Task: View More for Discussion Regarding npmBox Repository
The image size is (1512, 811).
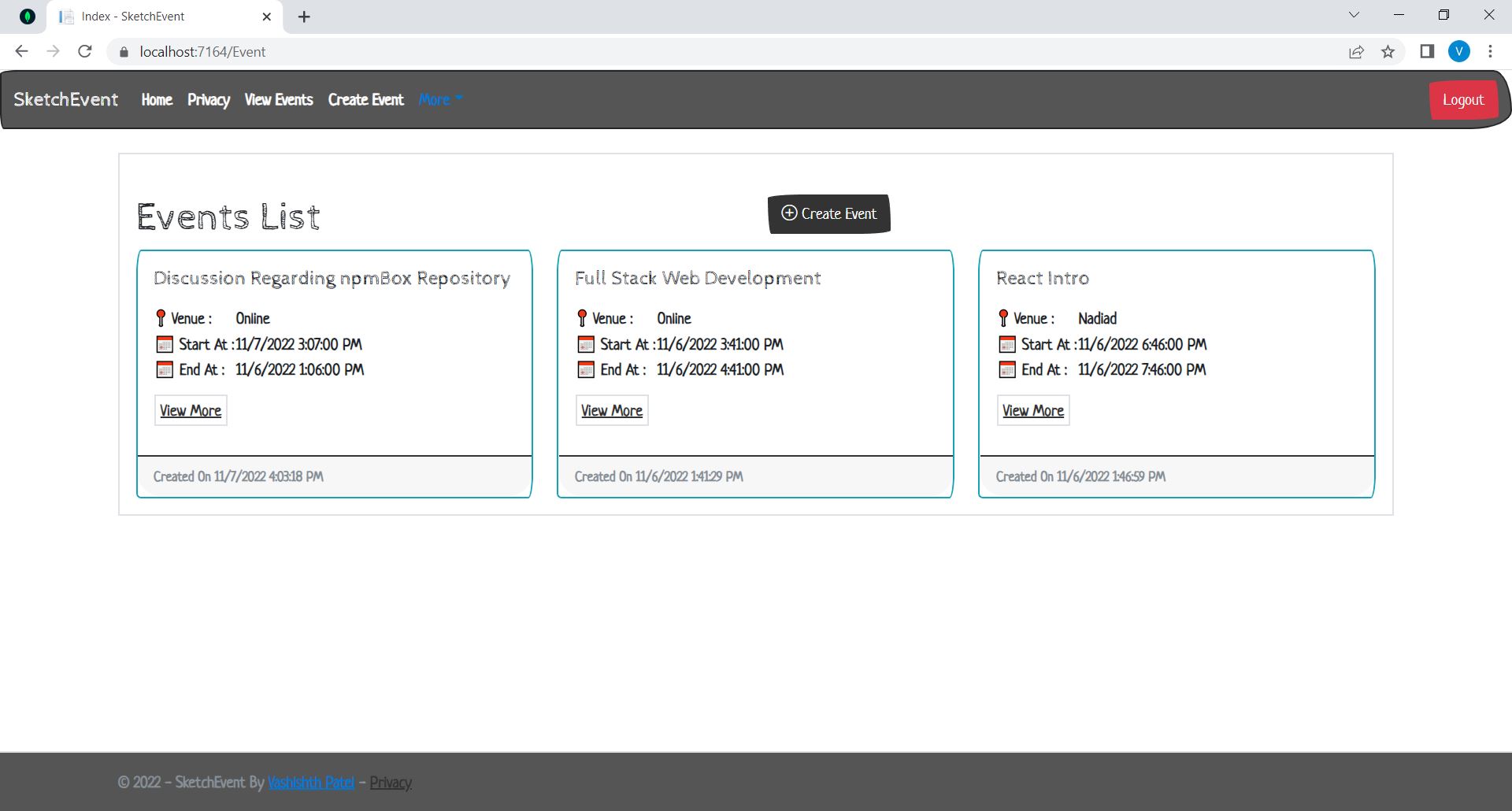Action: click(191, 411)
